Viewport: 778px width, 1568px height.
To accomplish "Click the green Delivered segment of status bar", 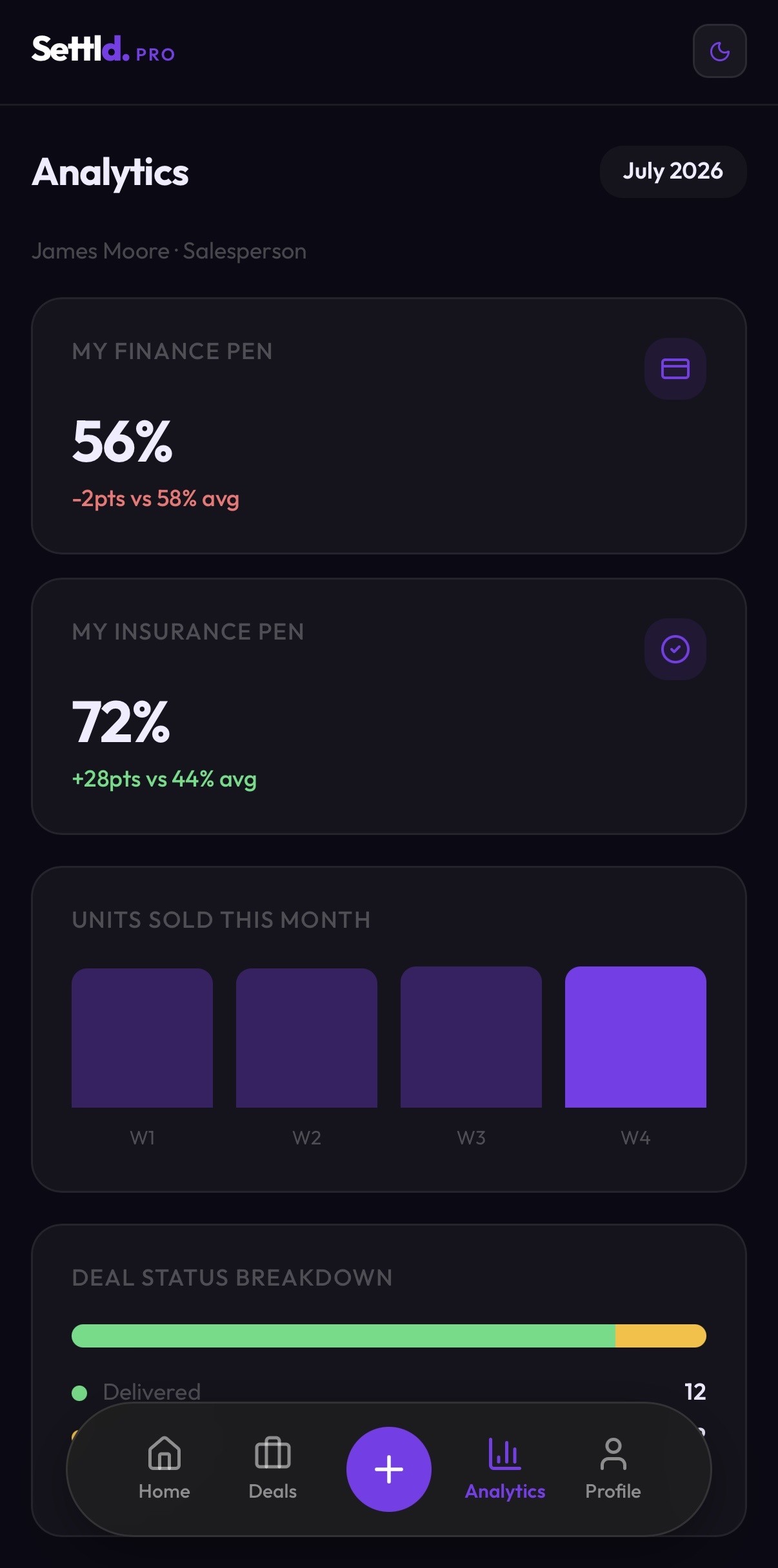I will 343,1336.
